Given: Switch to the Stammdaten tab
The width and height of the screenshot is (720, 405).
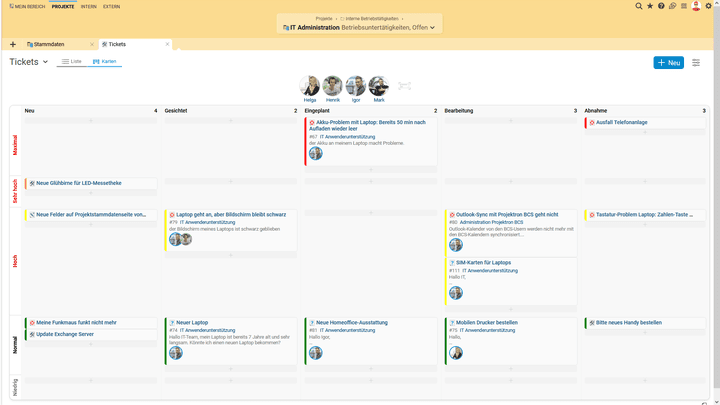Looking at the screenshot, I should pos(49,44).
